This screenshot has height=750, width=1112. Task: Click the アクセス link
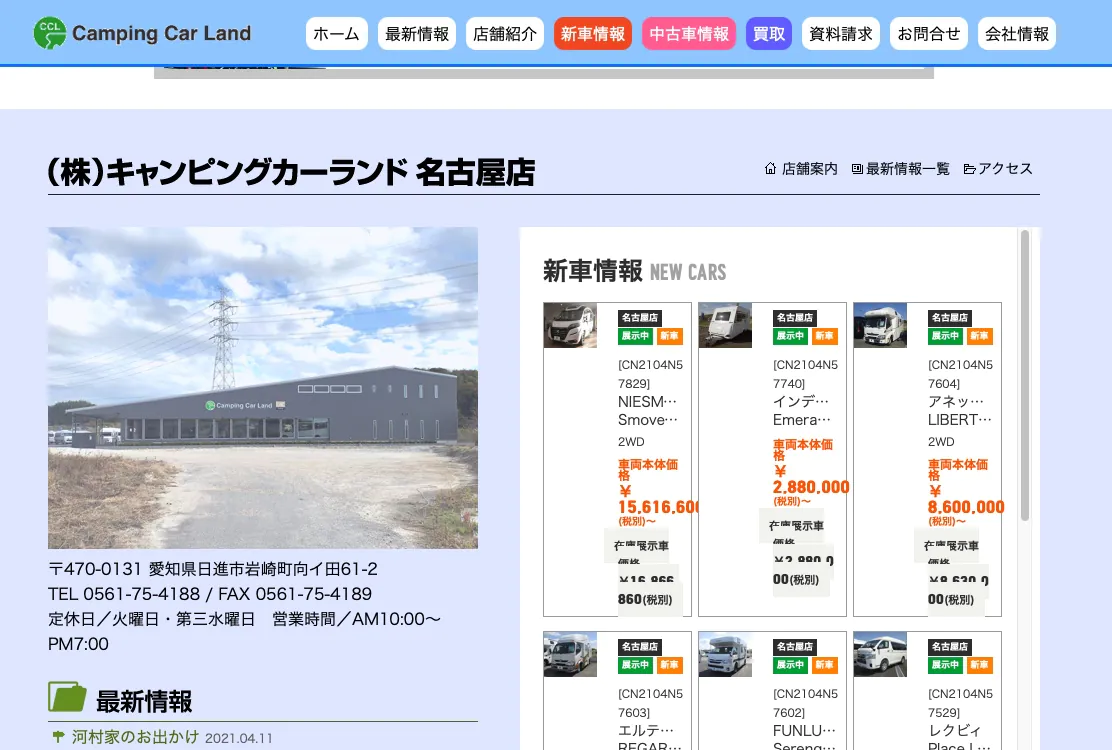click(x=1006, y=169)
